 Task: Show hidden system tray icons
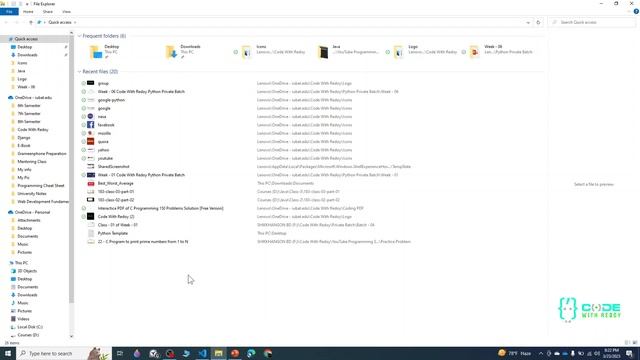point(541,353)
